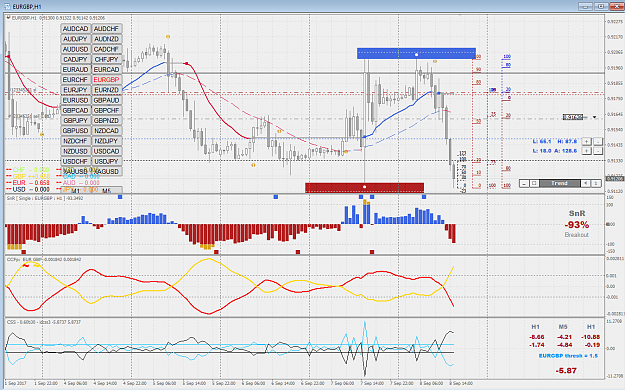Open CADCHF from the symbol panel
The height and width of the screenshot is (390, 625).
point(106,49)
